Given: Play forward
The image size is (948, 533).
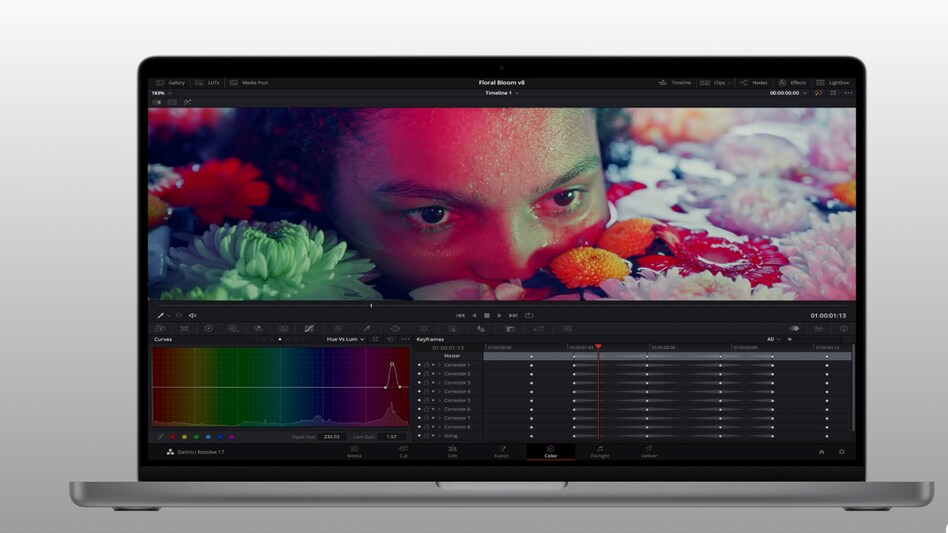Looking at the screenshot, I should pos(499,315).
